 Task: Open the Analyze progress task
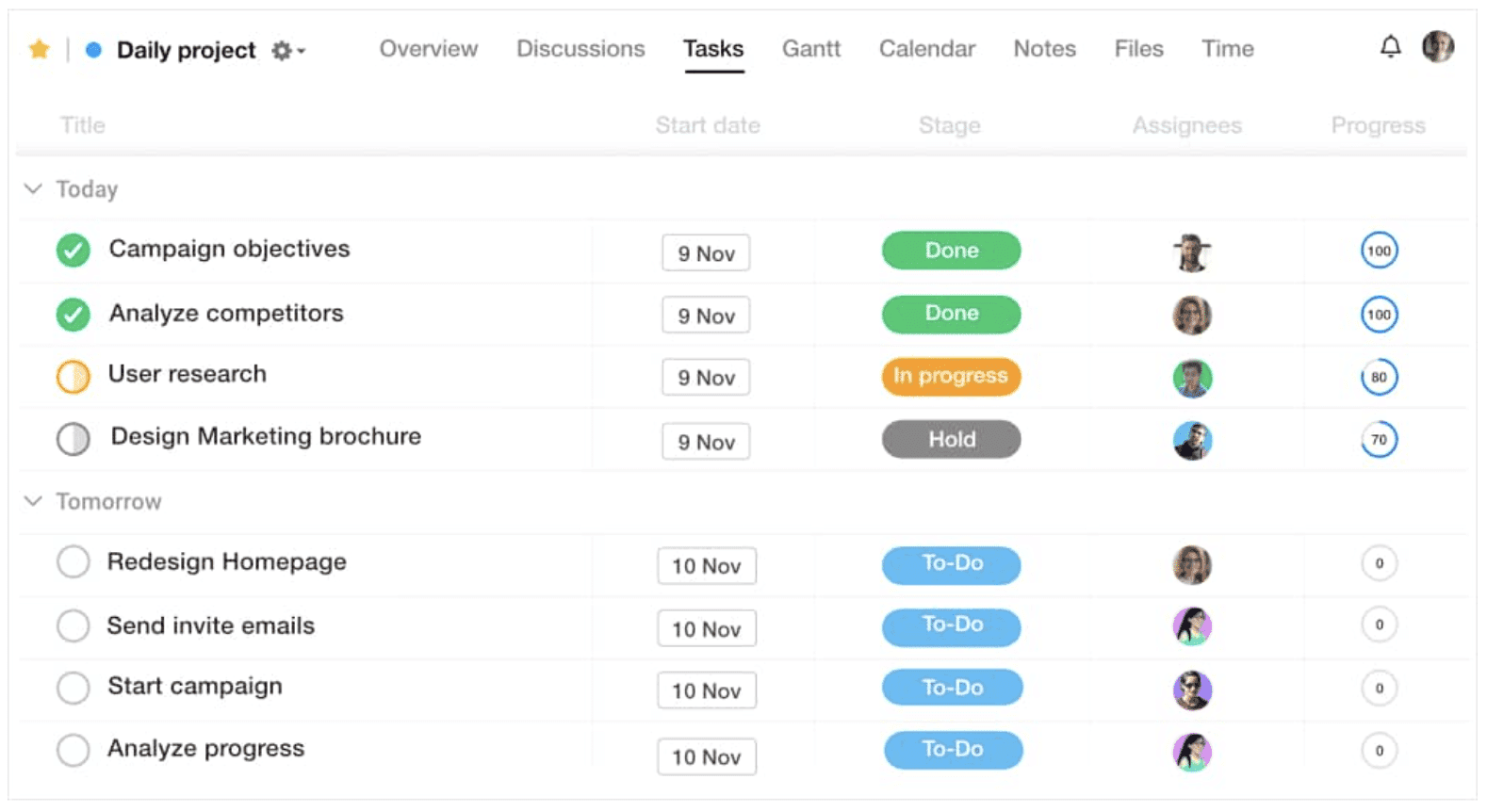click(x=205, y=749)
